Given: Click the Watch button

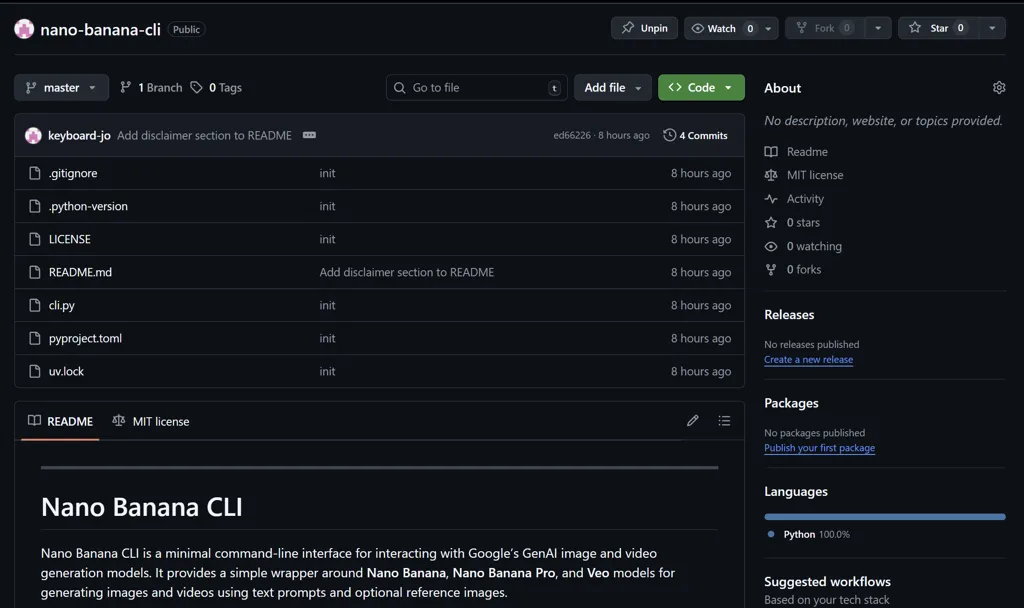Looking at the screenshot, I should coord(722,28).
